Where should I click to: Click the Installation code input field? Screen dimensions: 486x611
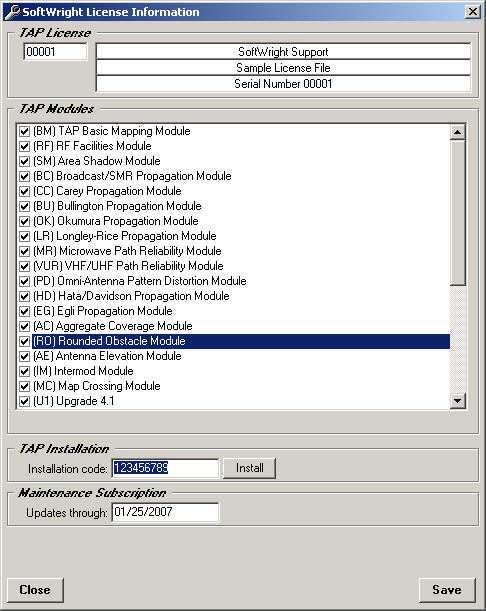click(x=166, y=468)
